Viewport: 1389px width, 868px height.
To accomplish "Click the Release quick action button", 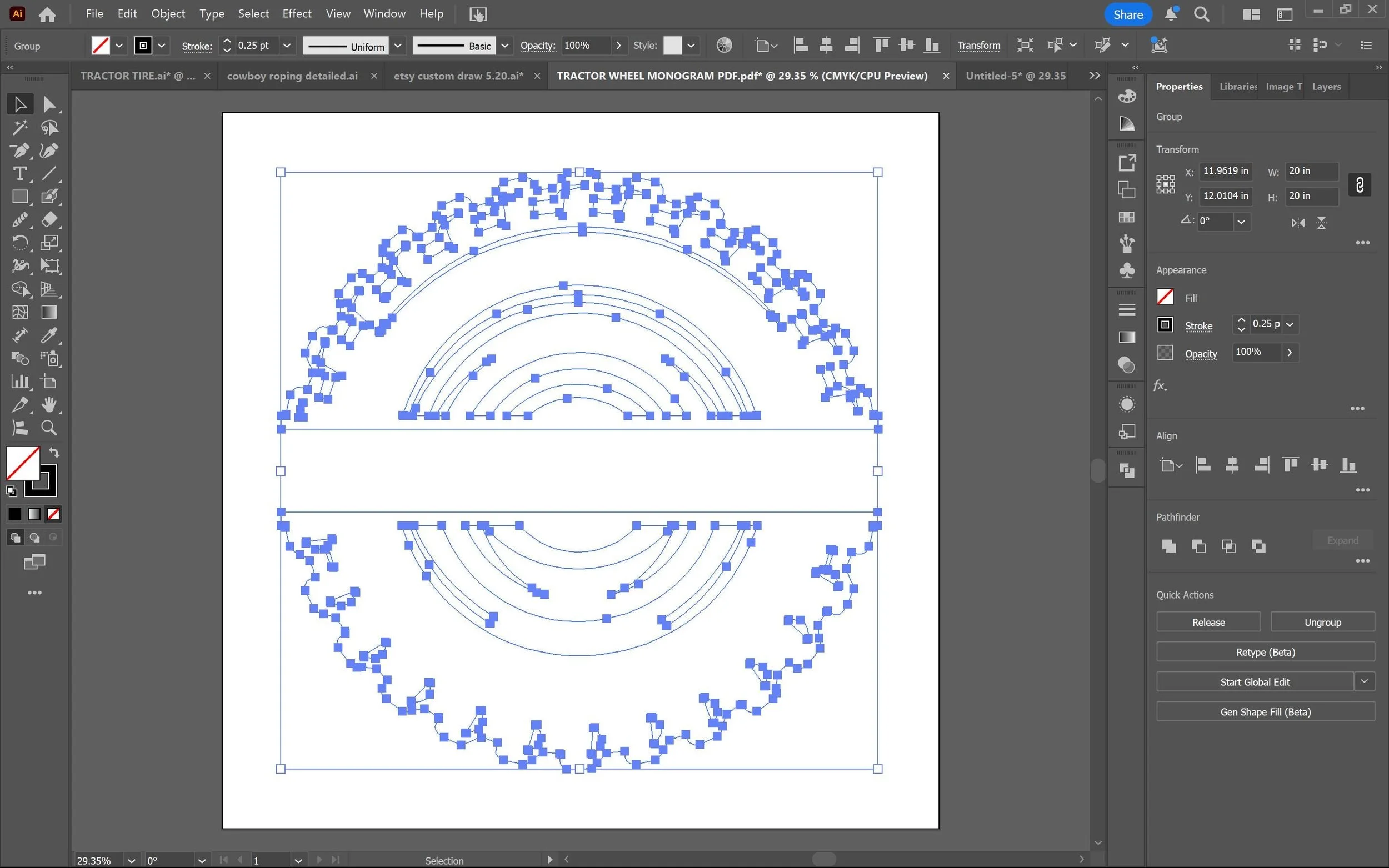I will pos(1208,622).
